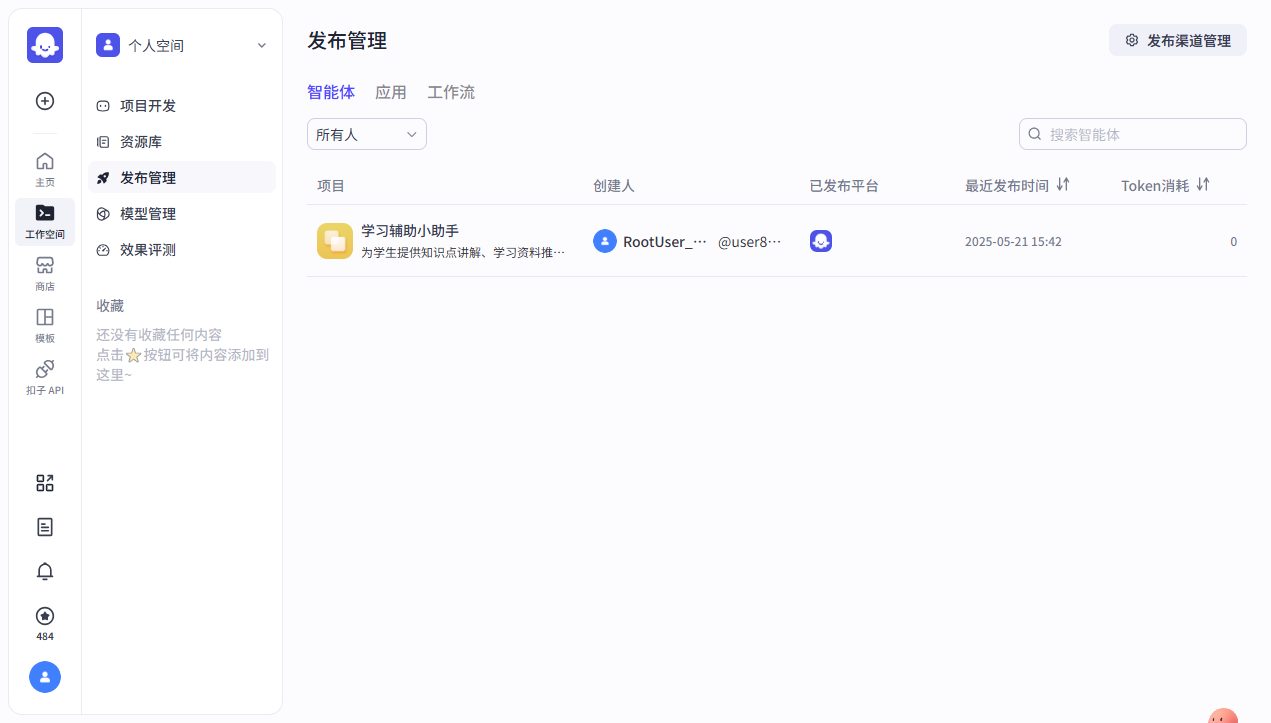The width and height of the screenshot is (1271, 723).
Task: Click the documentation icon in lower sidebar
Action: 44,527
